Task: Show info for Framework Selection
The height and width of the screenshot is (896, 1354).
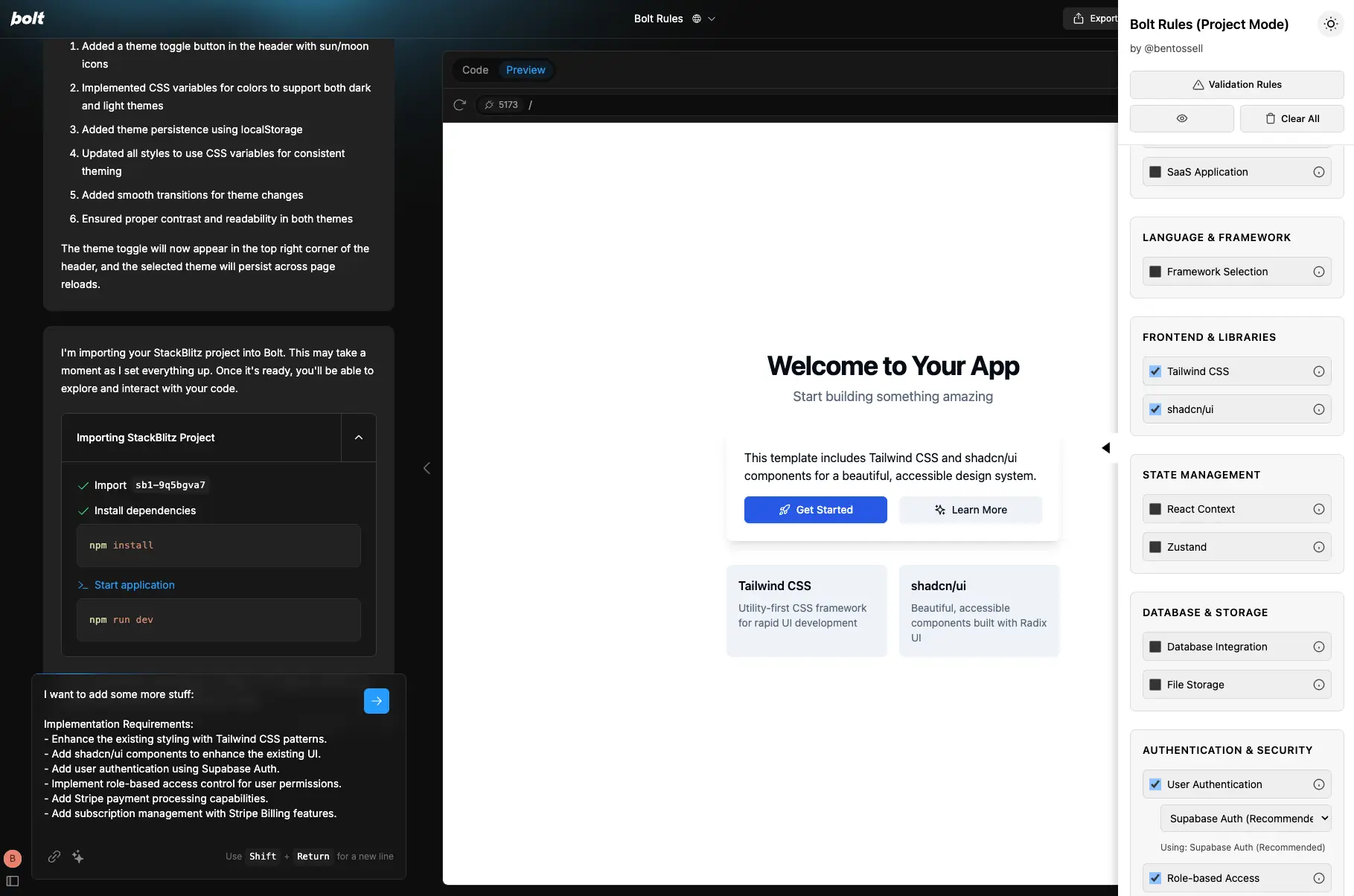Action: point(1319,272)
